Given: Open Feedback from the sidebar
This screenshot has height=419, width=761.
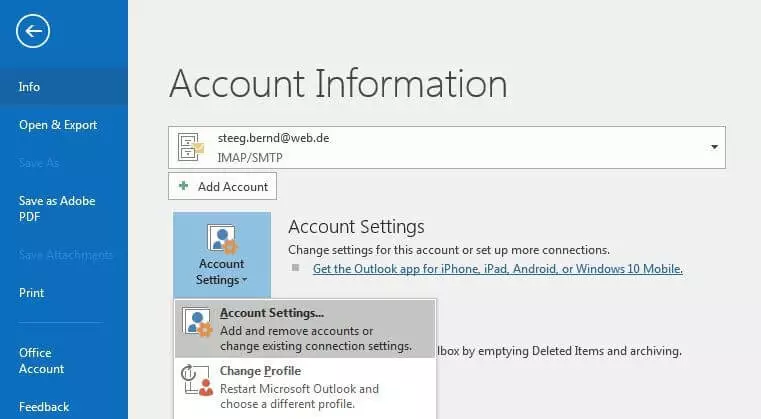Looking at the screenshot, I should [x=44, y=407].
